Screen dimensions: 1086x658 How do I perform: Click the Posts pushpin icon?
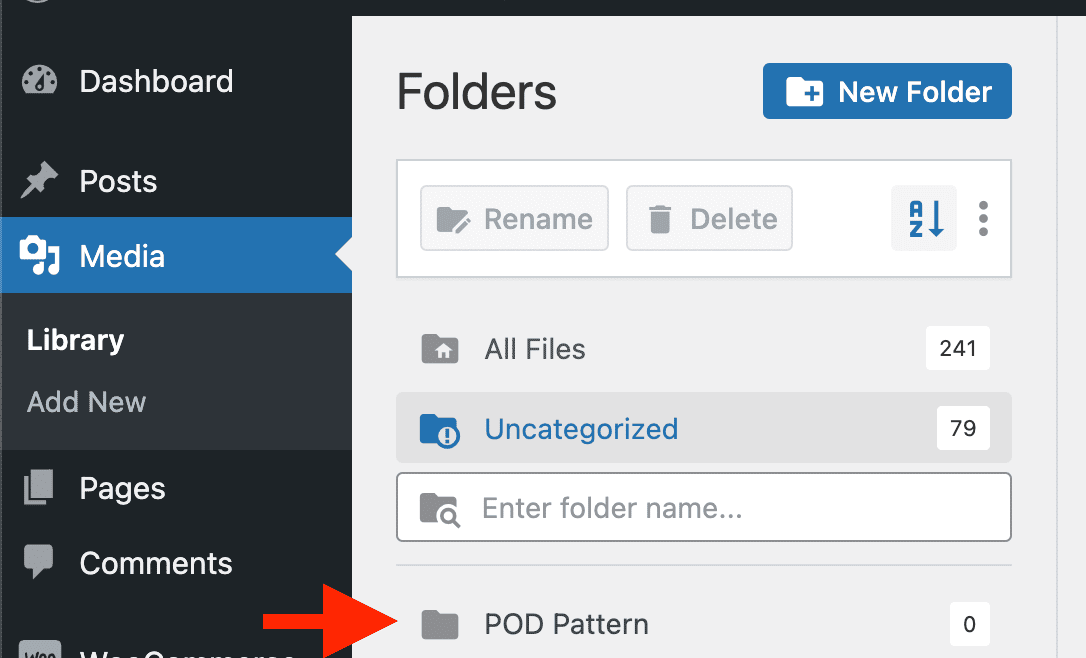click(x=38, y=181)
